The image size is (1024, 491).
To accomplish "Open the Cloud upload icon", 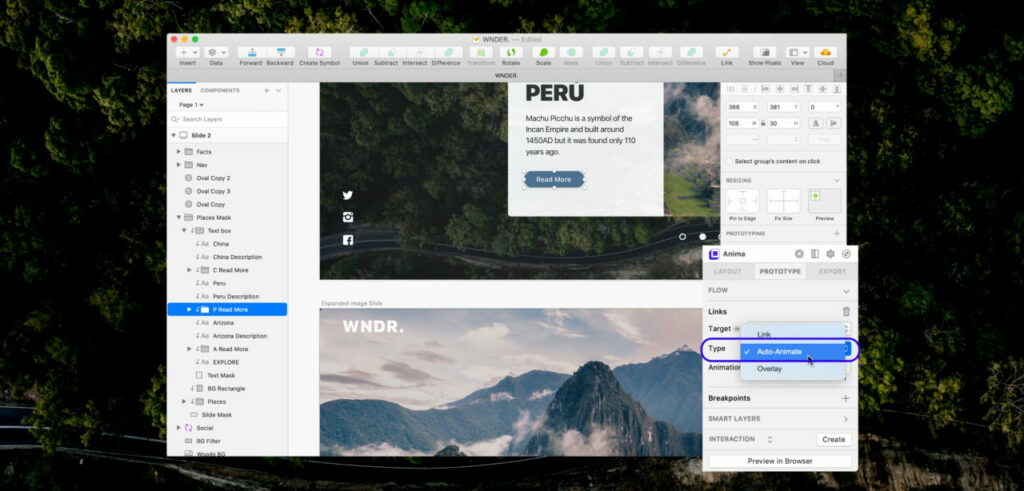I will point(825,52).
